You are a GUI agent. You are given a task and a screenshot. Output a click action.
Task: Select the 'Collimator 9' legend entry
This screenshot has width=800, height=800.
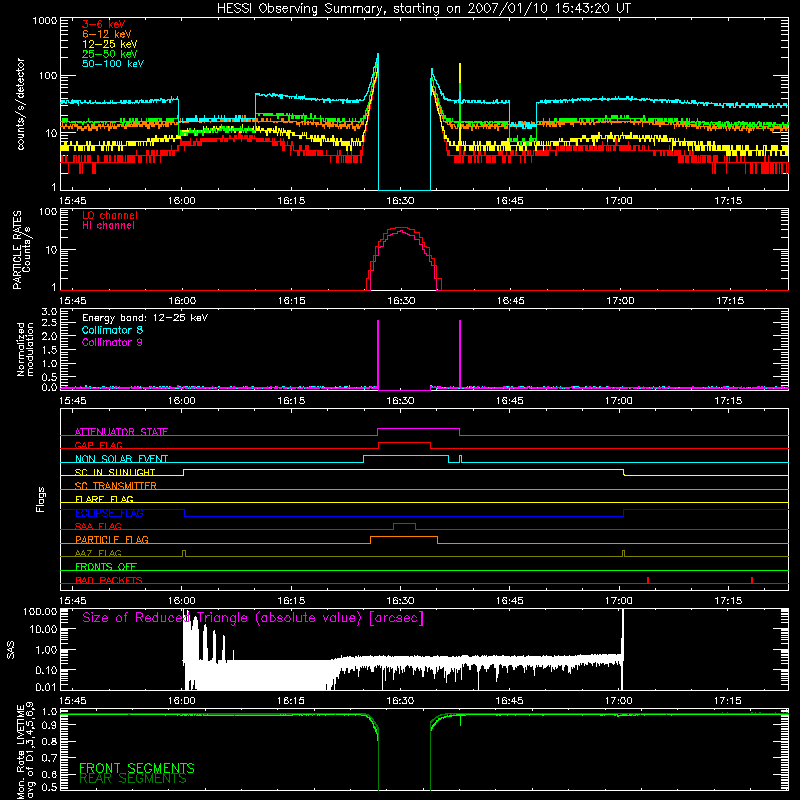tap(112, 342)
